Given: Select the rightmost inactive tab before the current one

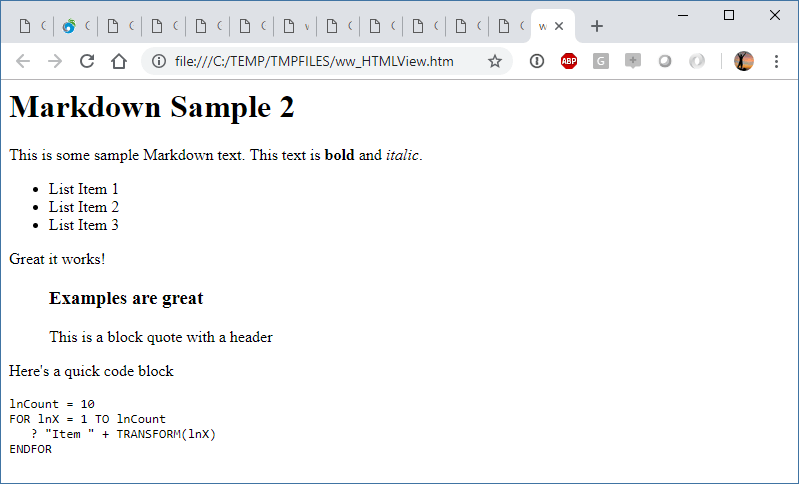Looking at the screenshot, I should tap(511, 26).
